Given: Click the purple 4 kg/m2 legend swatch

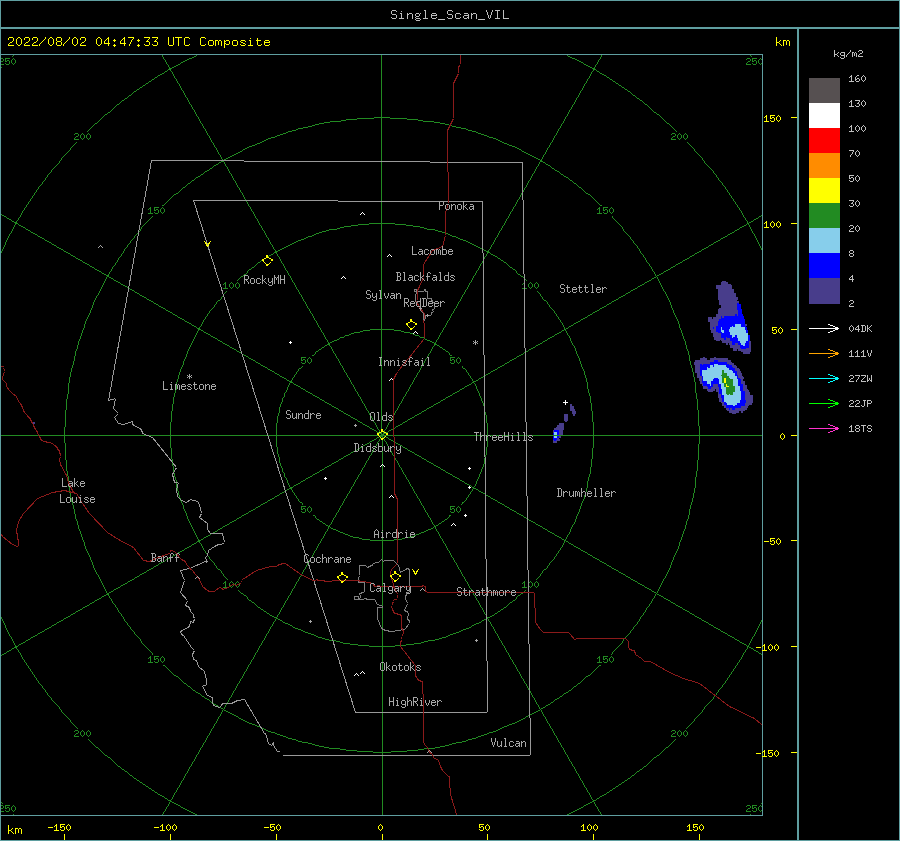Looking at the screenshot, I should point(824,290).
